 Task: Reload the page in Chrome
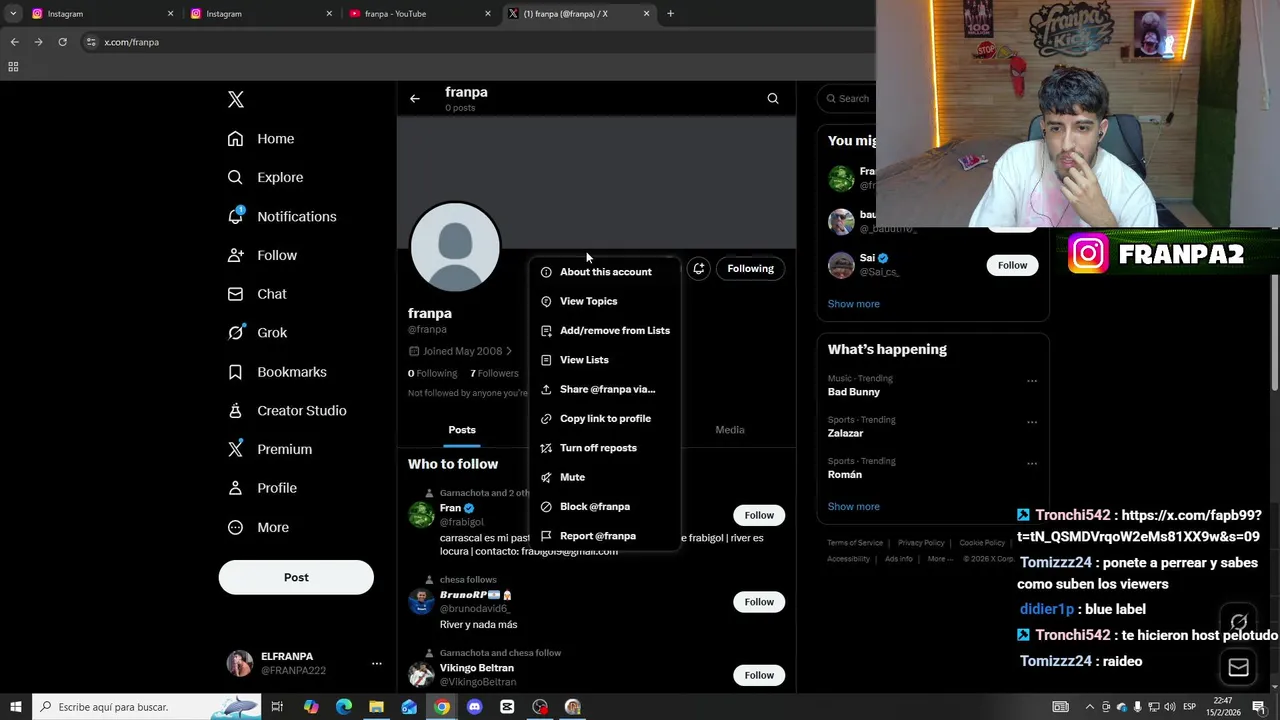[62, 42]
